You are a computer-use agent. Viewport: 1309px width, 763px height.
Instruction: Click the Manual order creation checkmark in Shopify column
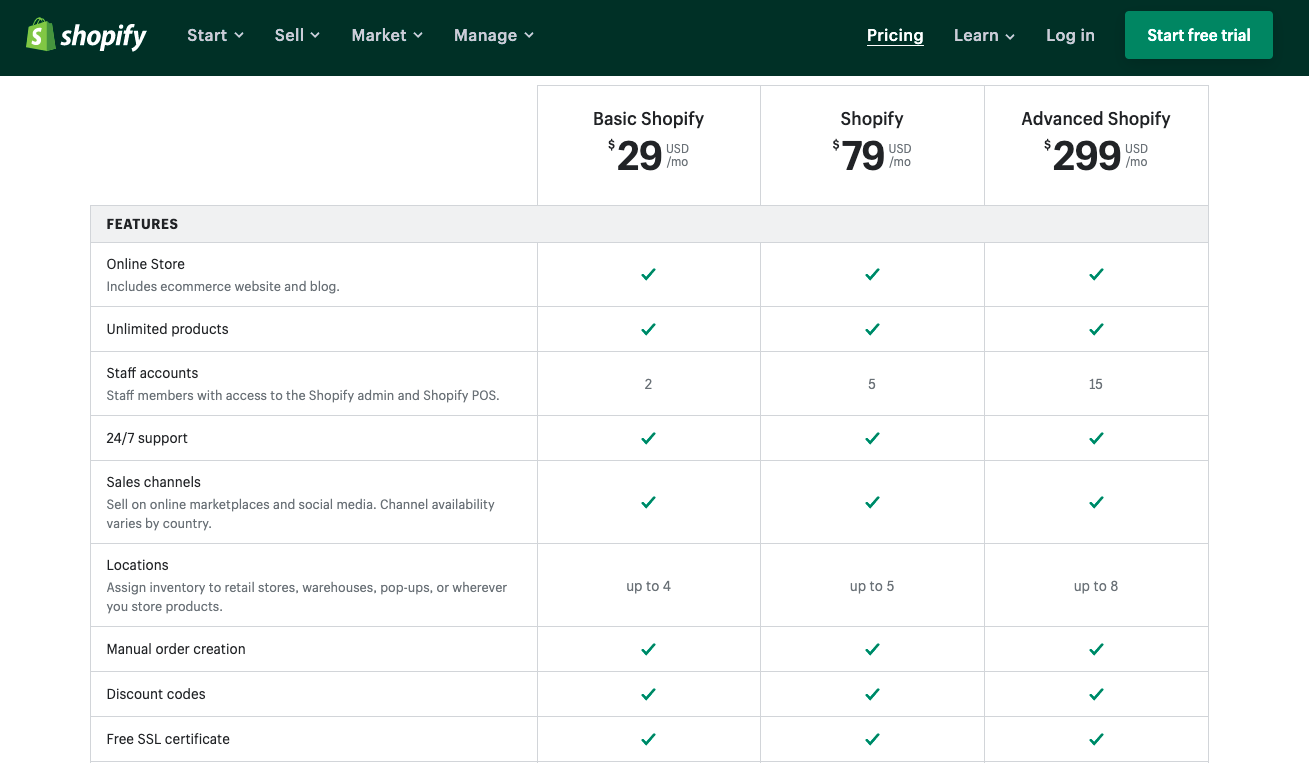point(871,648)
